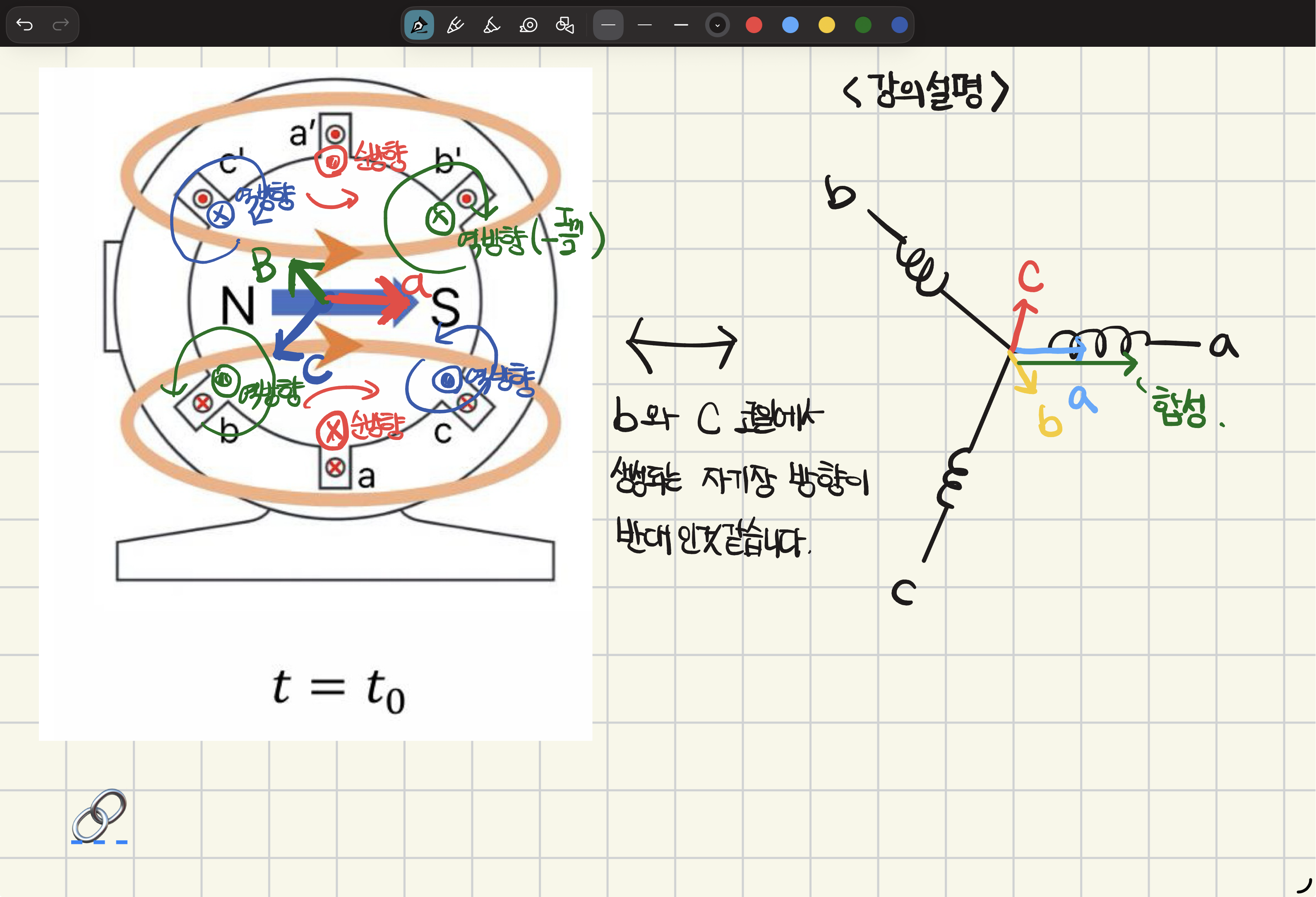1316x897 pixels.
Task: Select the highlighter tool
Action: coord(492,25)
